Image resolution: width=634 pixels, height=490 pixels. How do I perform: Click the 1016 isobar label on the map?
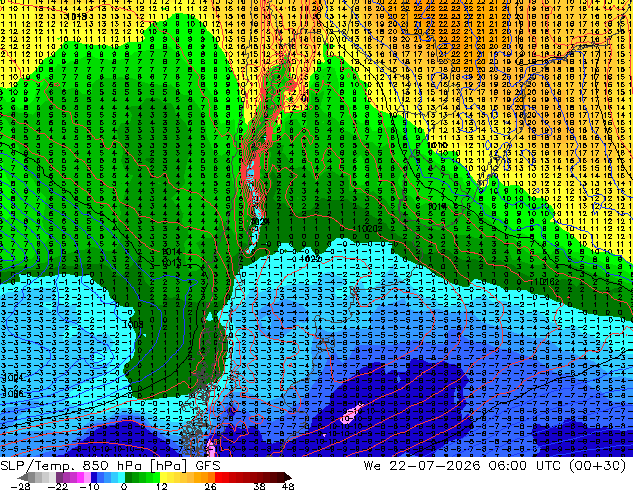(545, 281)
